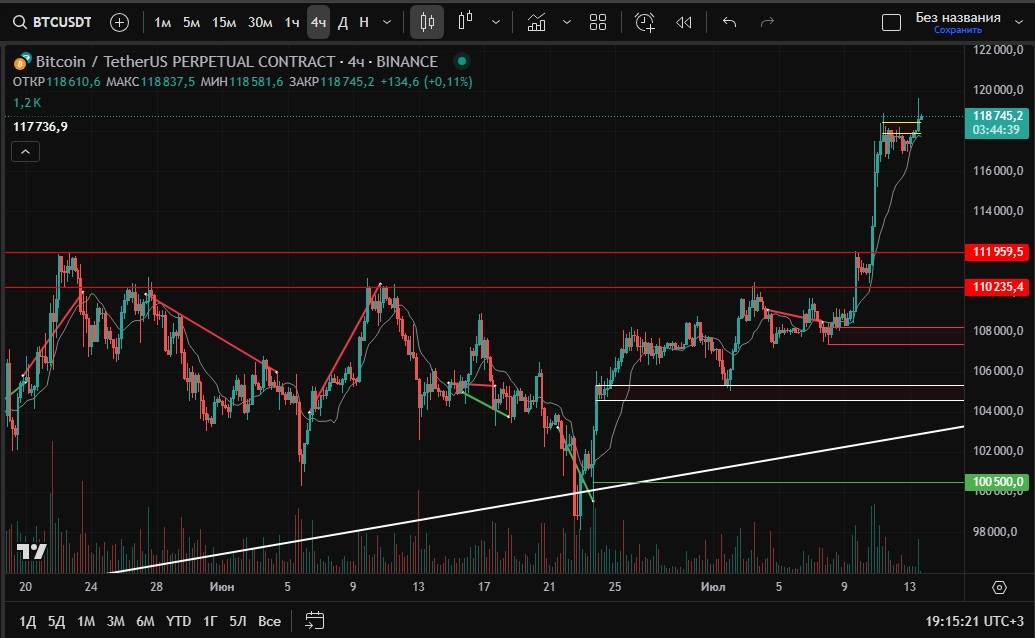1035x638 pixels.
Task: Undo the last chart action
Action: tap(729, 21)
